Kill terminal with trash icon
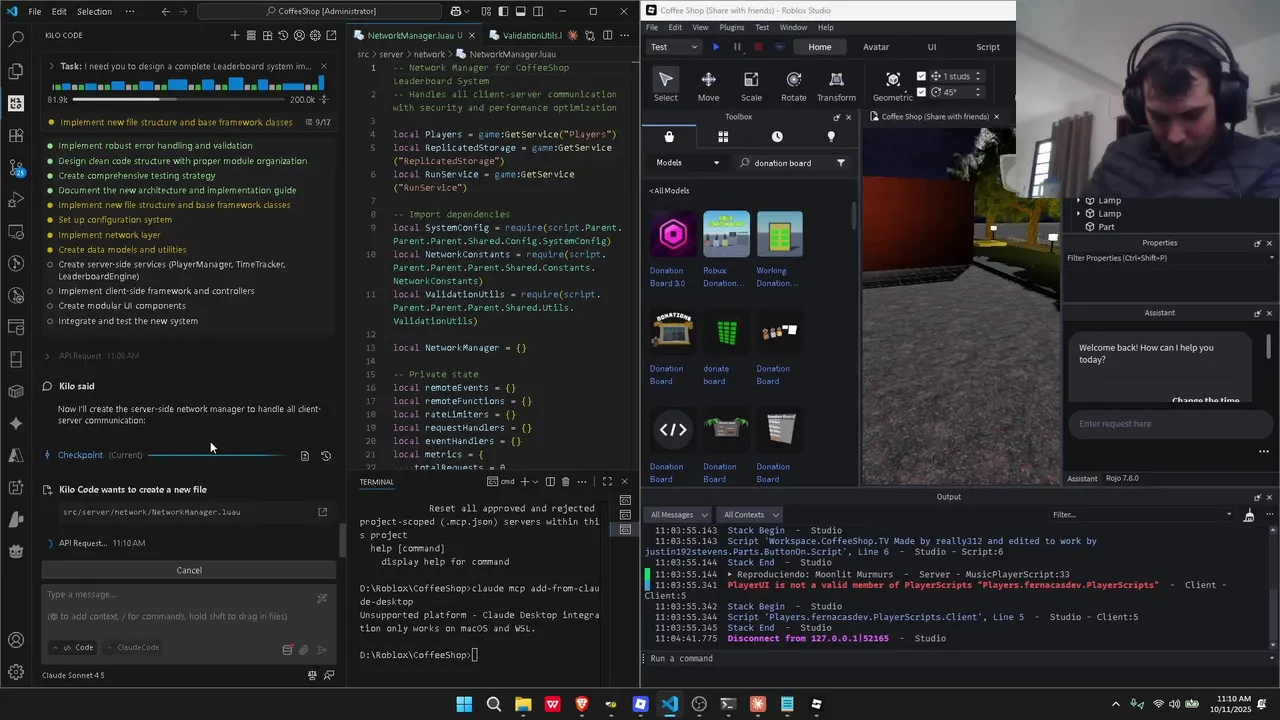The width and height of the screenshot is (1280, 720). coord(565,481)
